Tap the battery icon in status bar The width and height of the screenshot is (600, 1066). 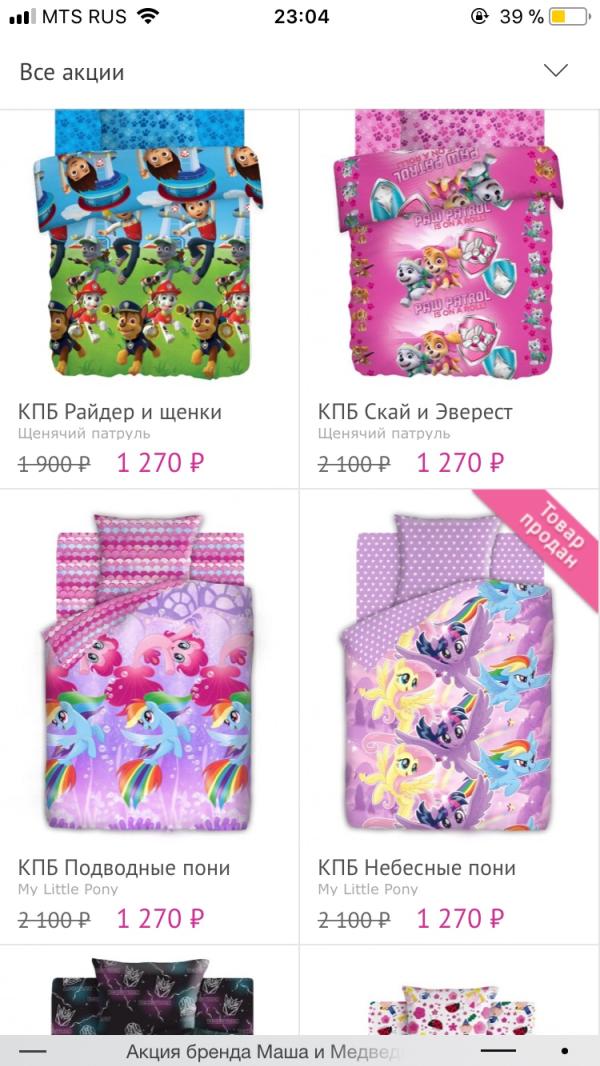point(569,16)
